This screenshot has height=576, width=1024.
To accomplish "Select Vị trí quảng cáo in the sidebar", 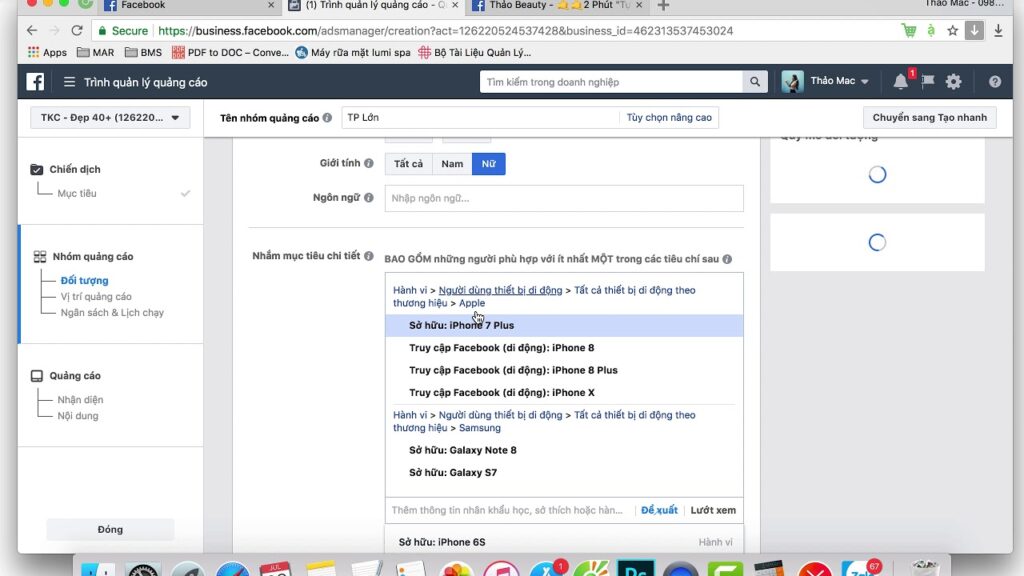I will (96, 296).
